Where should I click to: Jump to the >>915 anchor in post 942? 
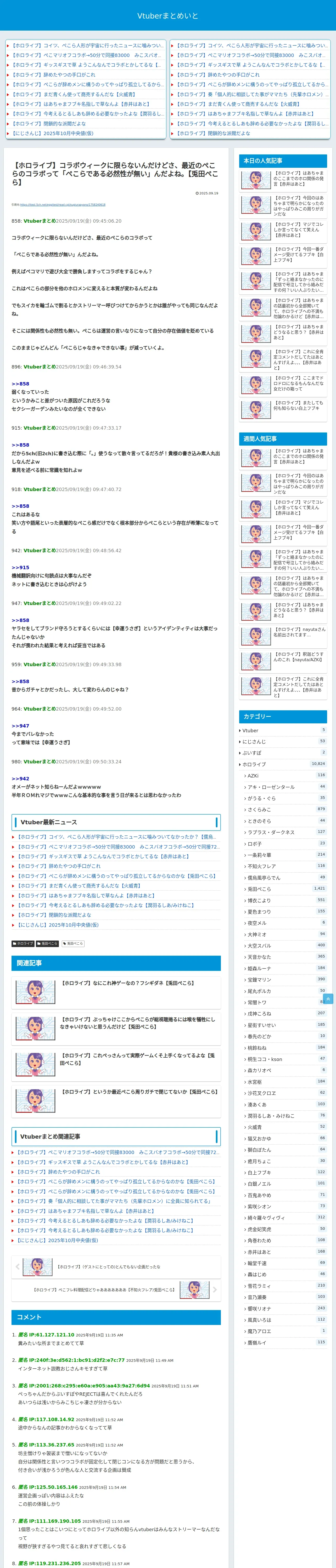click(x=20, y=567)
